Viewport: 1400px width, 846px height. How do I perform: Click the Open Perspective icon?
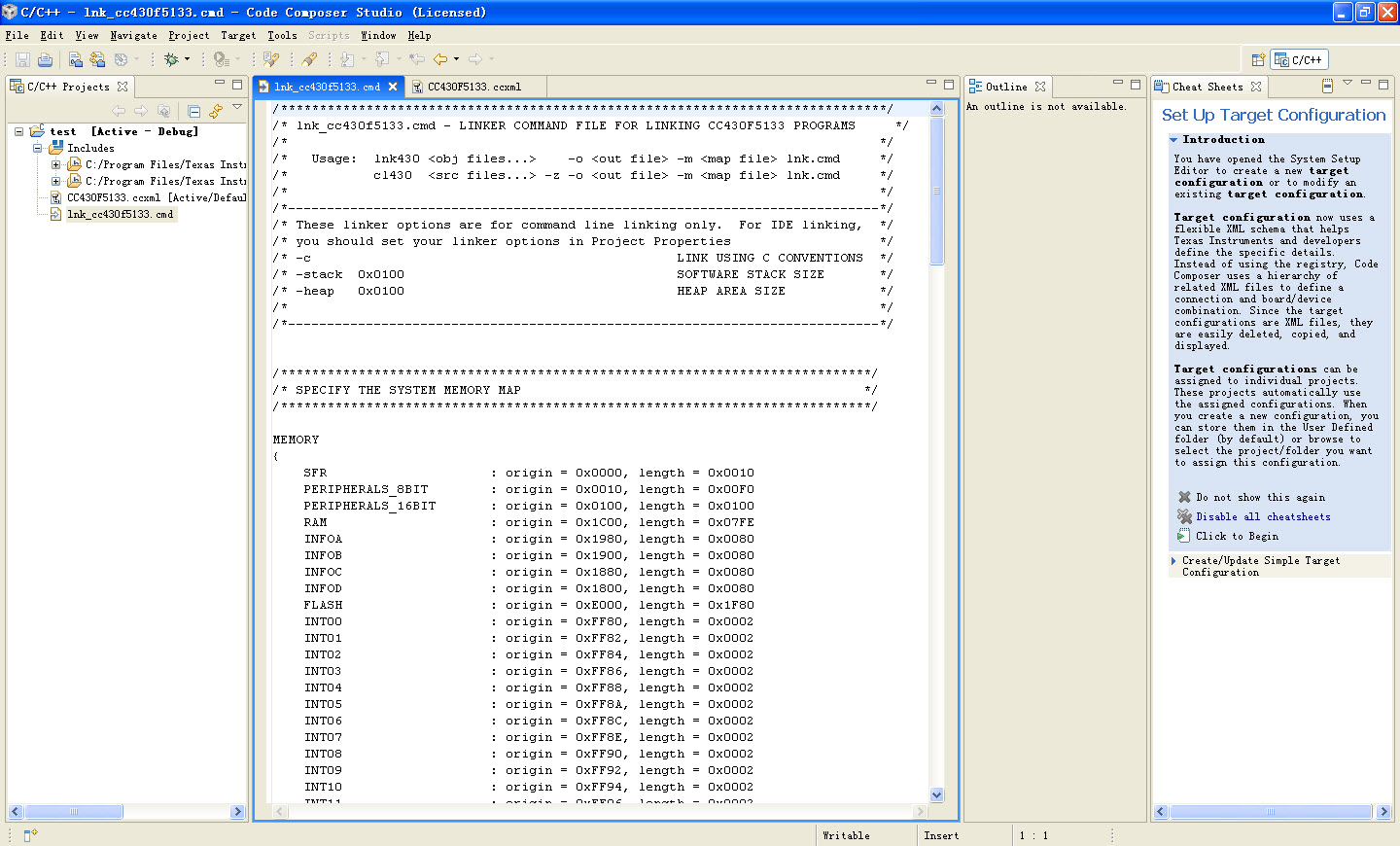pyautogui.click(x=1258, y=59)
